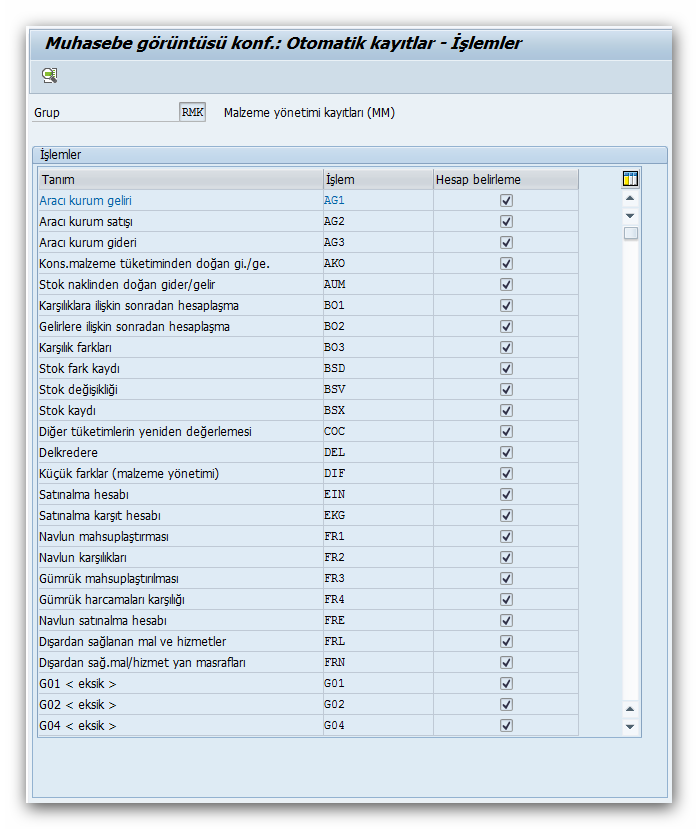Click the bottom-most scroll-down arrow
This screenshot has width=698, height=829.
click(x=630, y=726)
